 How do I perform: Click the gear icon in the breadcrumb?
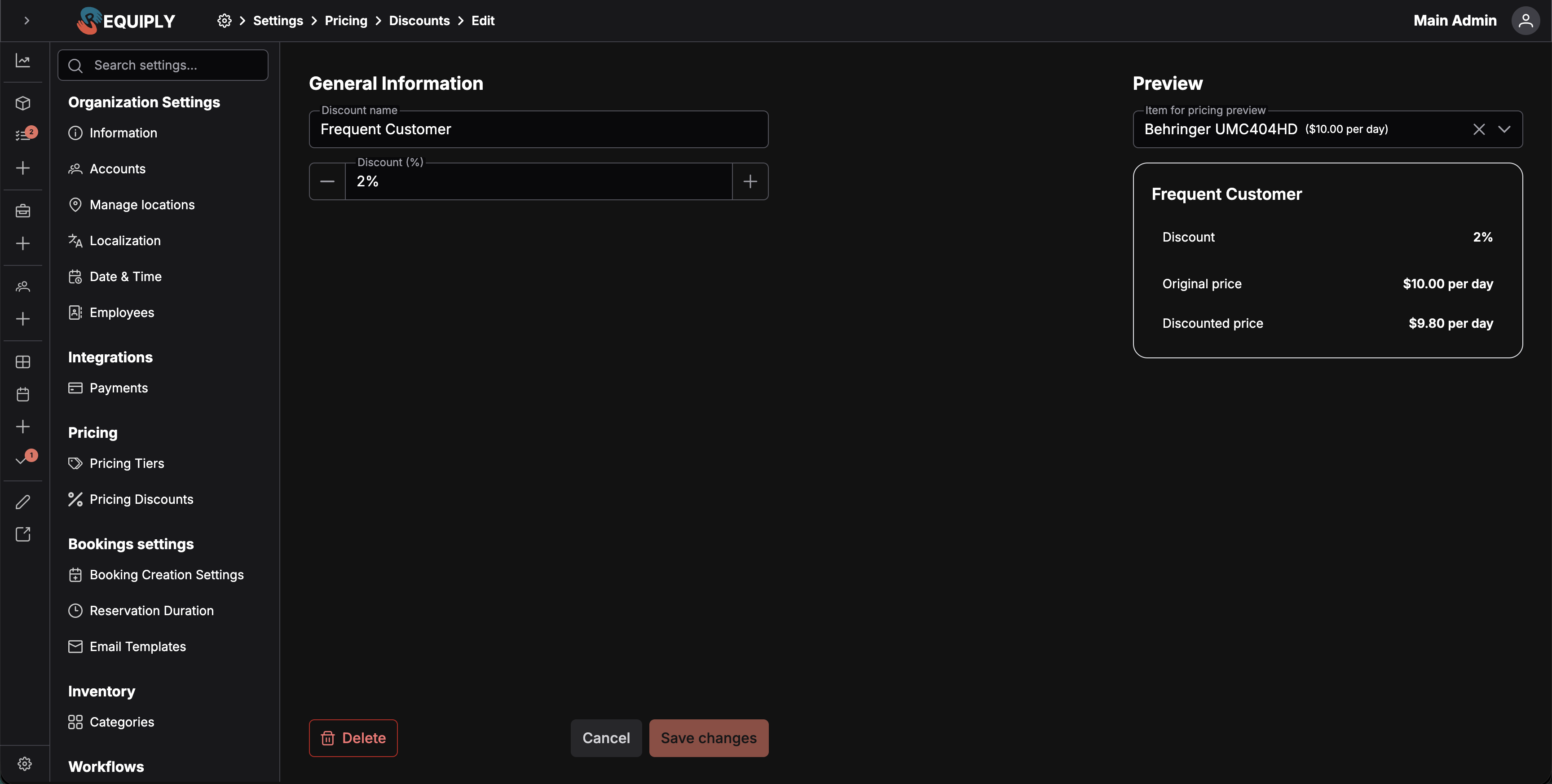(x=224, y=21)
